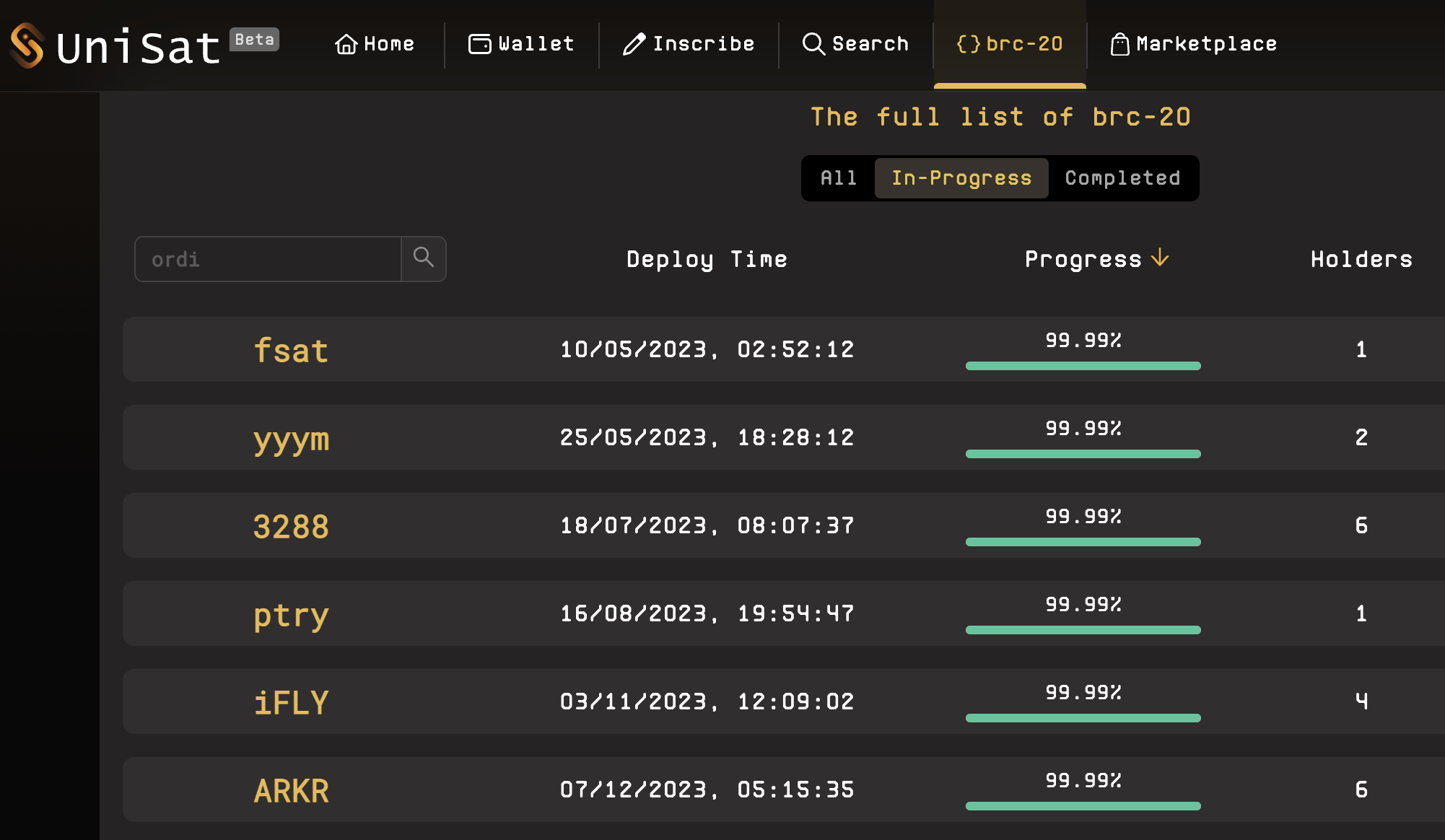Click the Search magnifier nav icon
Screen dimensions: 1445x840
point(813,44)
